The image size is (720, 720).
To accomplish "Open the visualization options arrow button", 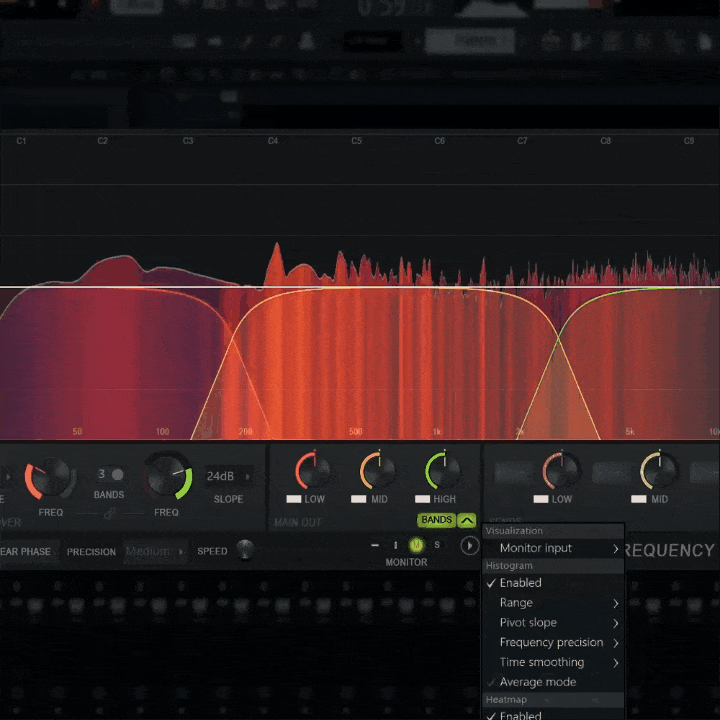I will pyautogui.click(x=469, y=546).
